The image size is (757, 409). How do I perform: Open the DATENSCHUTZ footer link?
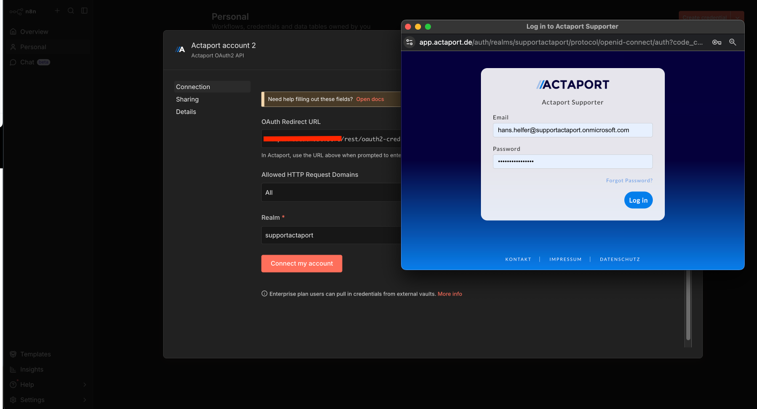[620, 259]
